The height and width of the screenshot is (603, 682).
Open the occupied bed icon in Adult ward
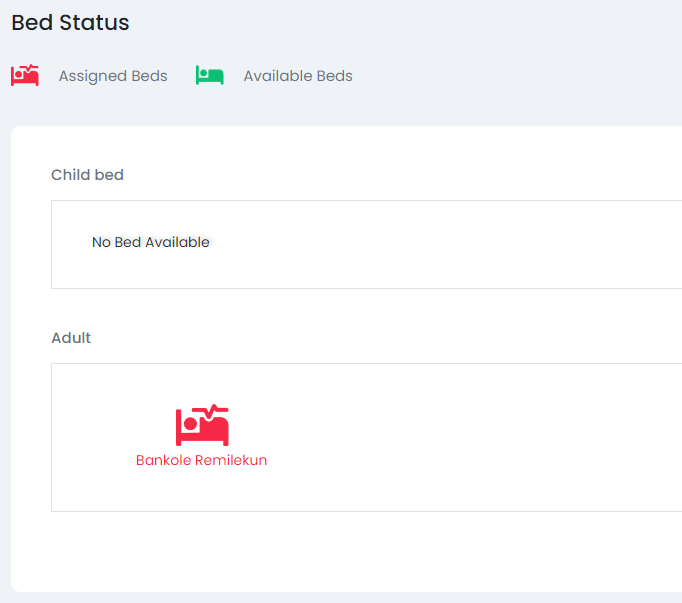(x=202, y=426)
